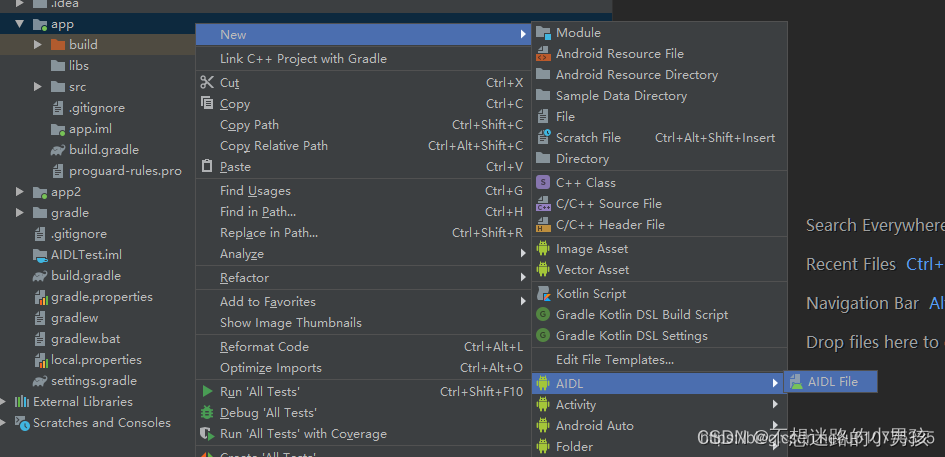The width and height of the screenshot is (945, 457).
Task: Click the green Run play icon
Action: 207,391
